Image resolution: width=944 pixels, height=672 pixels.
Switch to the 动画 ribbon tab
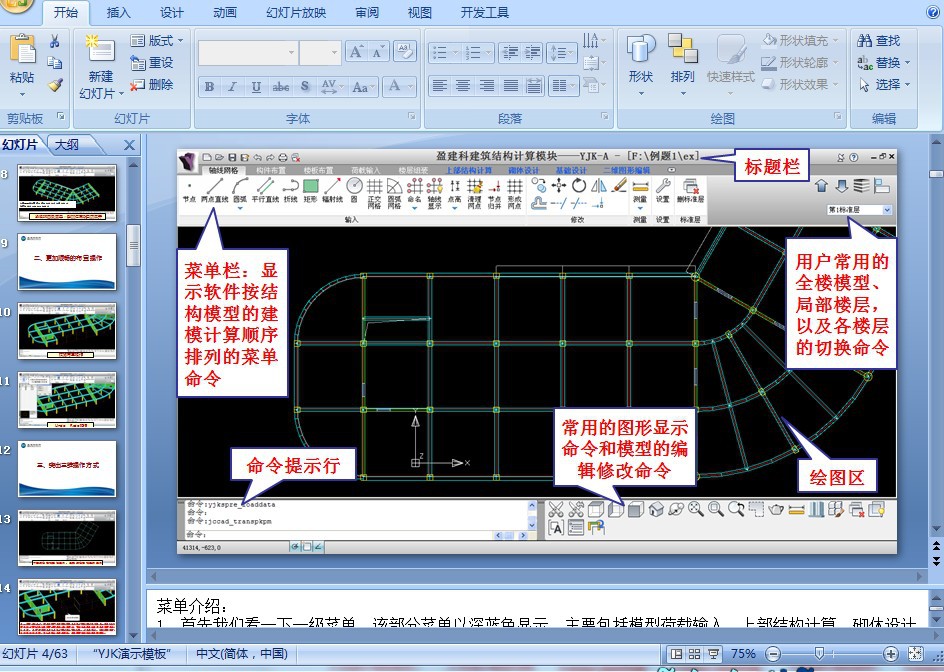[225, 13]
